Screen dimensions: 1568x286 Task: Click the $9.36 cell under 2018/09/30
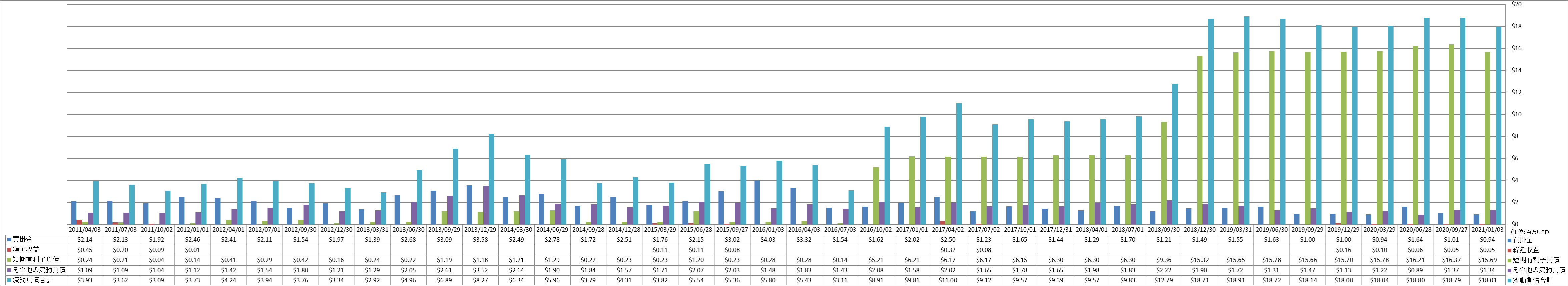point(1164,260)
